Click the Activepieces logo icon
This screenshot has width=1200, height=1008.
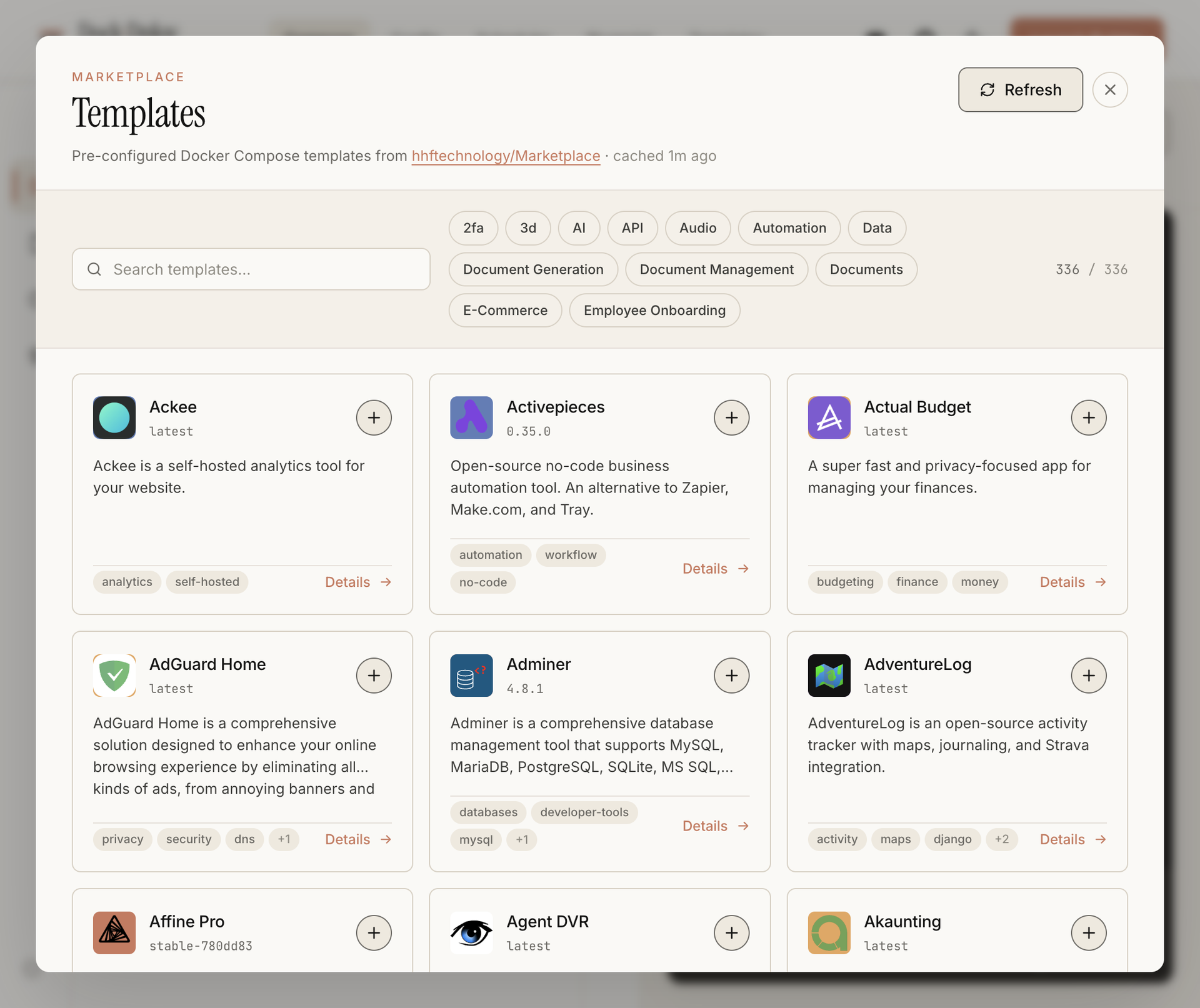(x=472, y=417)
